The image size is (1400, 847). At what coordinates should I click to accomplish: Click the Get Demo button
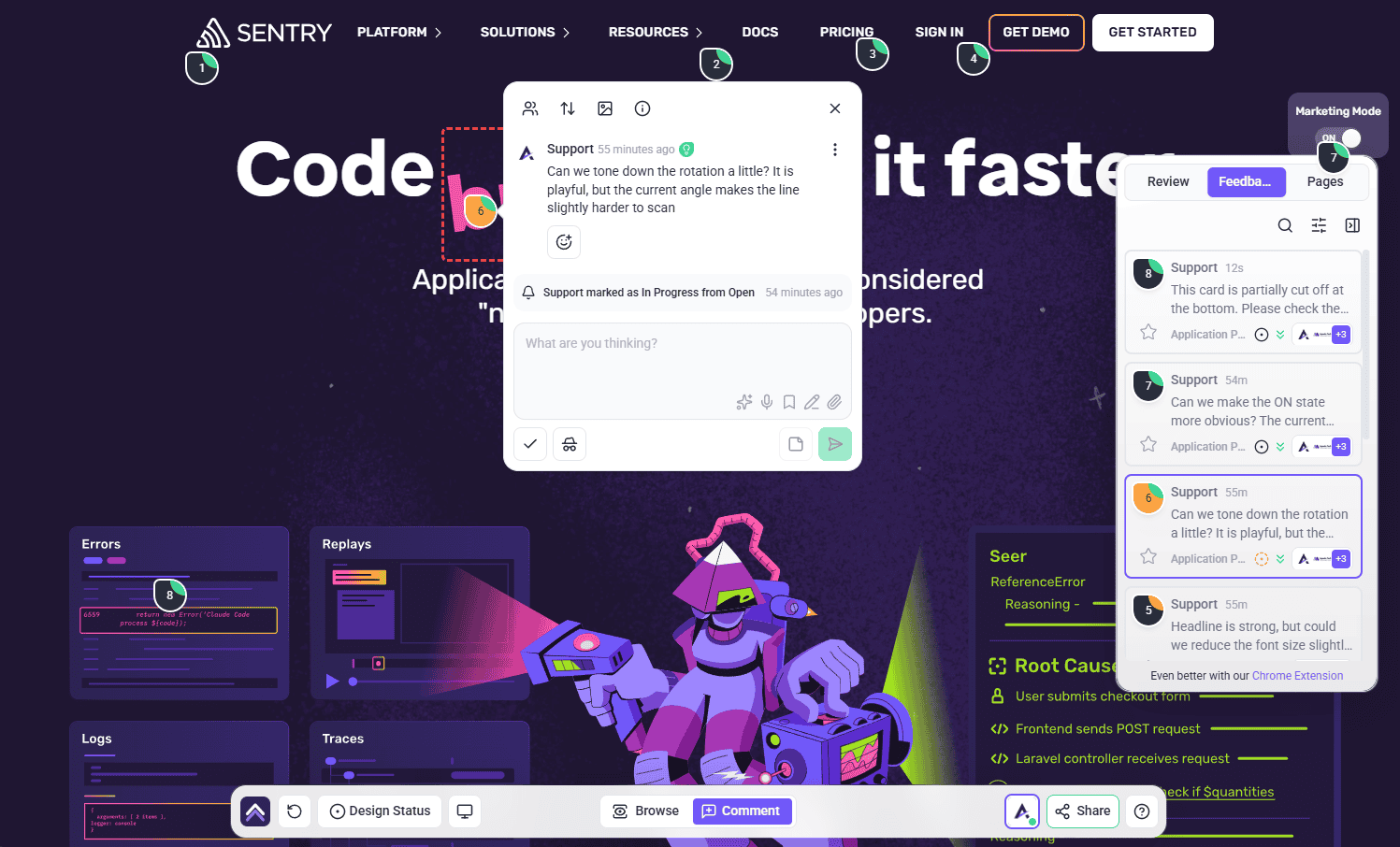point(1036,32)
